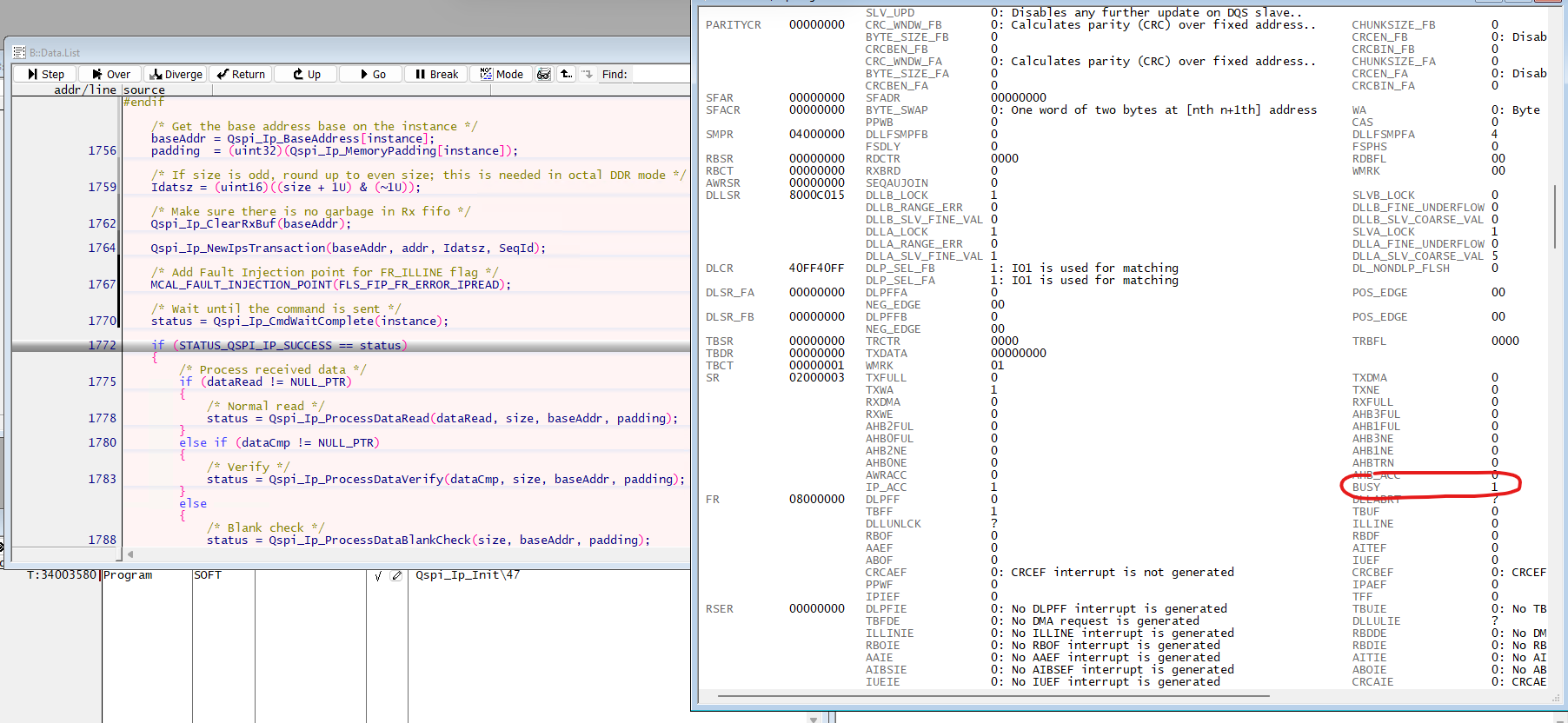Click the SMPR value 04000000
This screenshot has width=1568, height=723.
coord(817,135)
